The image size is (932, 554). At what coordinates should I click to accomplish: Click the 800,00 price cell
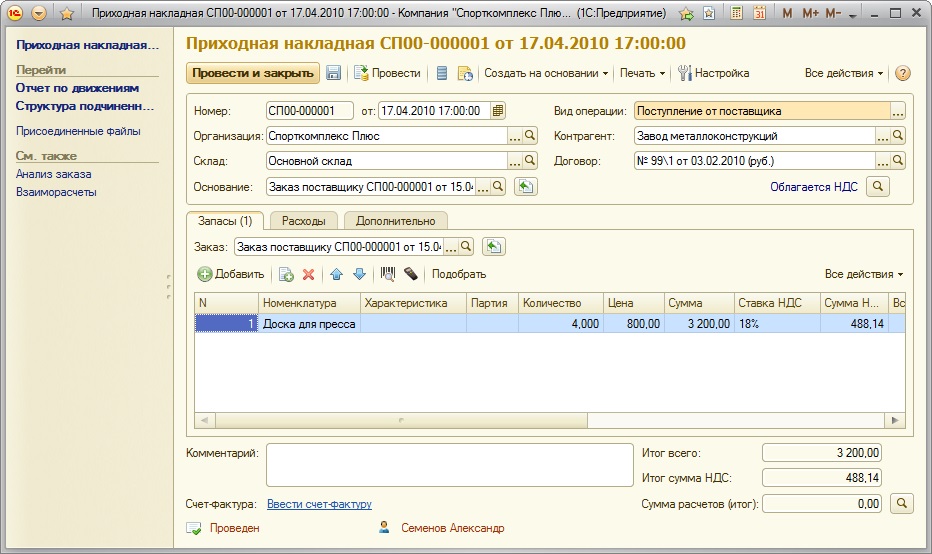(x=634, y=323)
